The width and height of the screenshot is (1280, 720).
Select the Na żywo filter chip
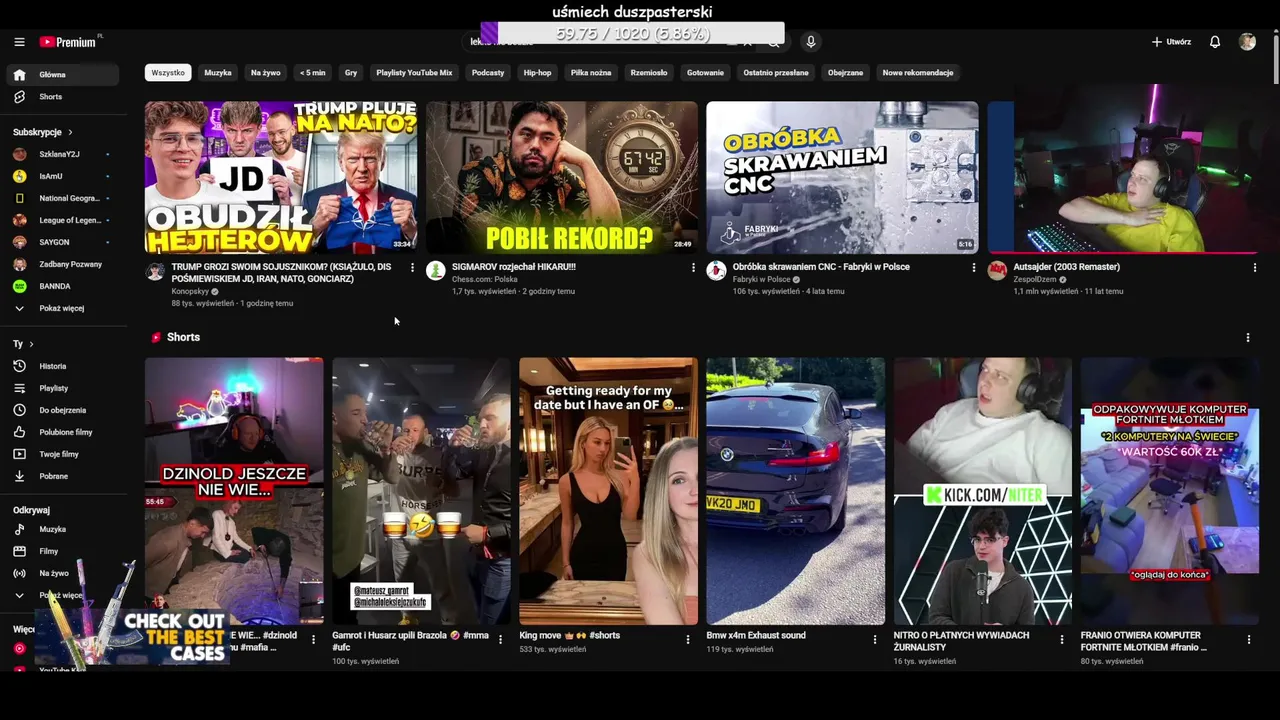(x=266, y=73)
